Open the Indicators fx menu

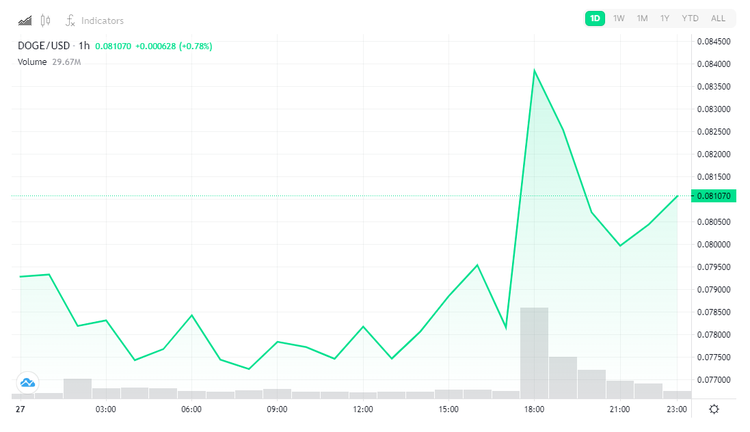[94, 20]
